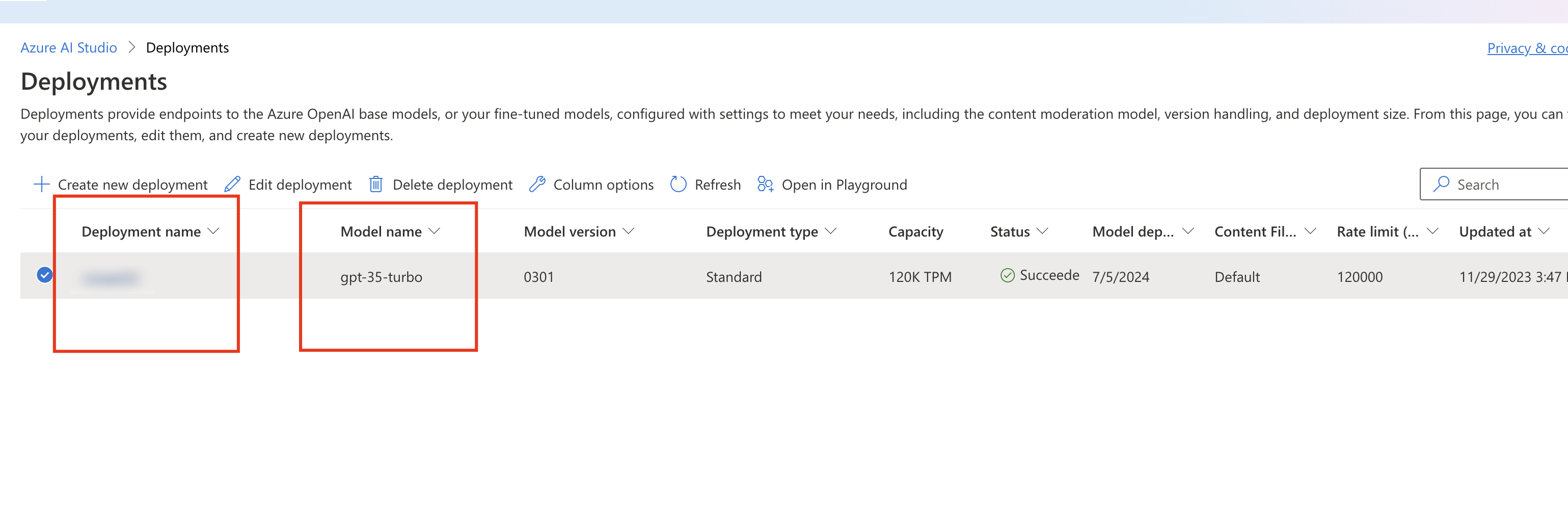This screenshot has width=1568, height=522.
Task: Focus the Search input field
Action: point(1494,184)
